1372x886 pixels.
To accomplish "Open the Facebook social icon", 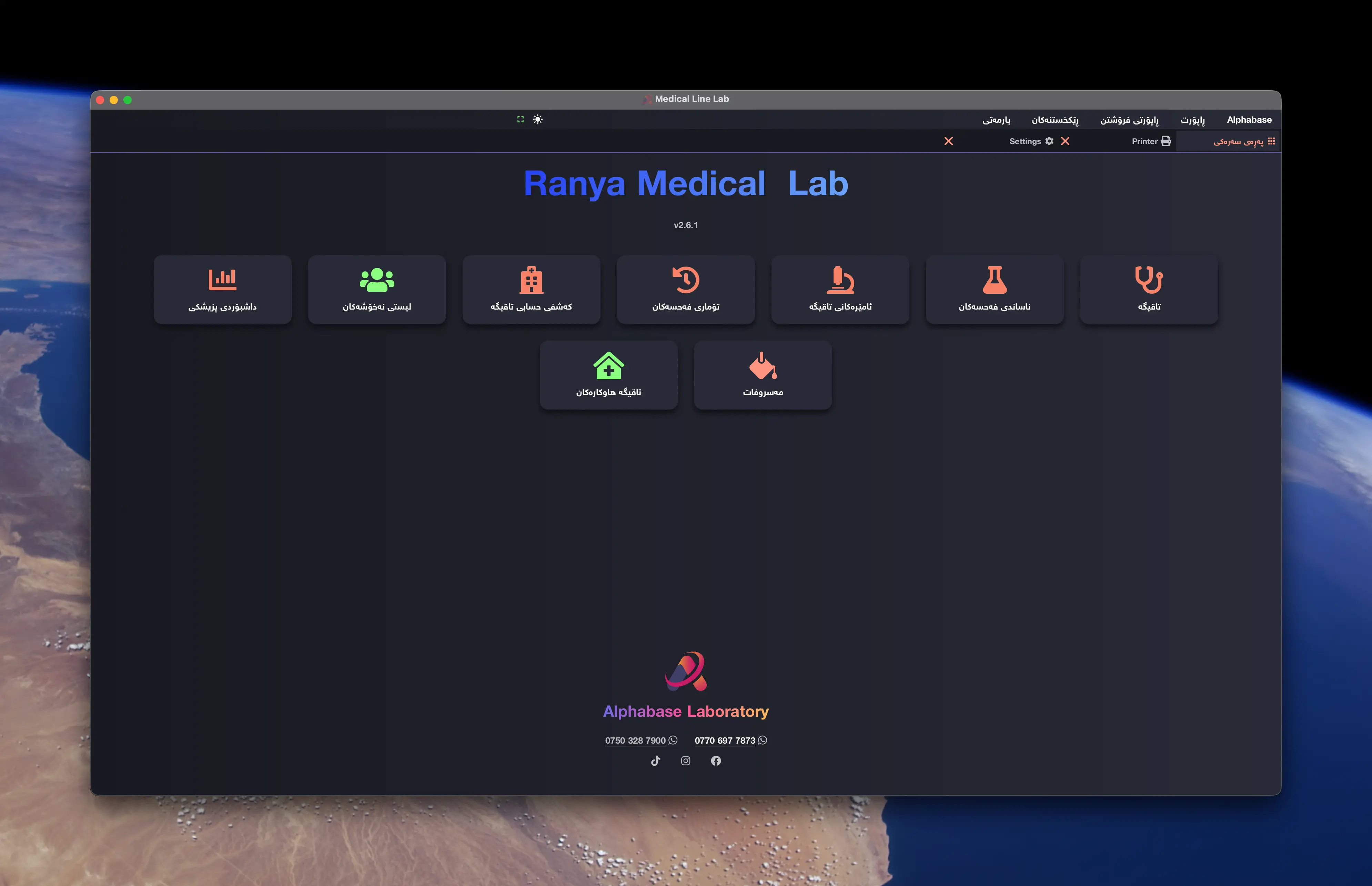I will pyautogui.click(x=716, y=761).
